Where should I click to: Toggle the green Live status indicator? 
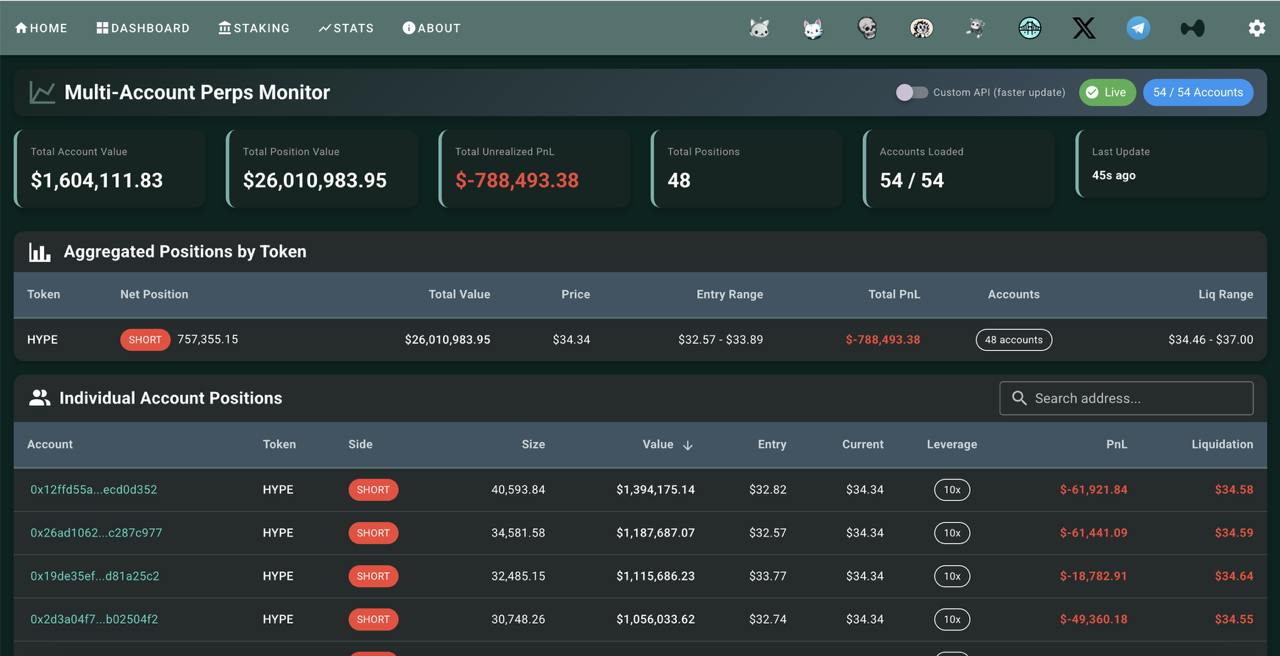click(1107, 92)
